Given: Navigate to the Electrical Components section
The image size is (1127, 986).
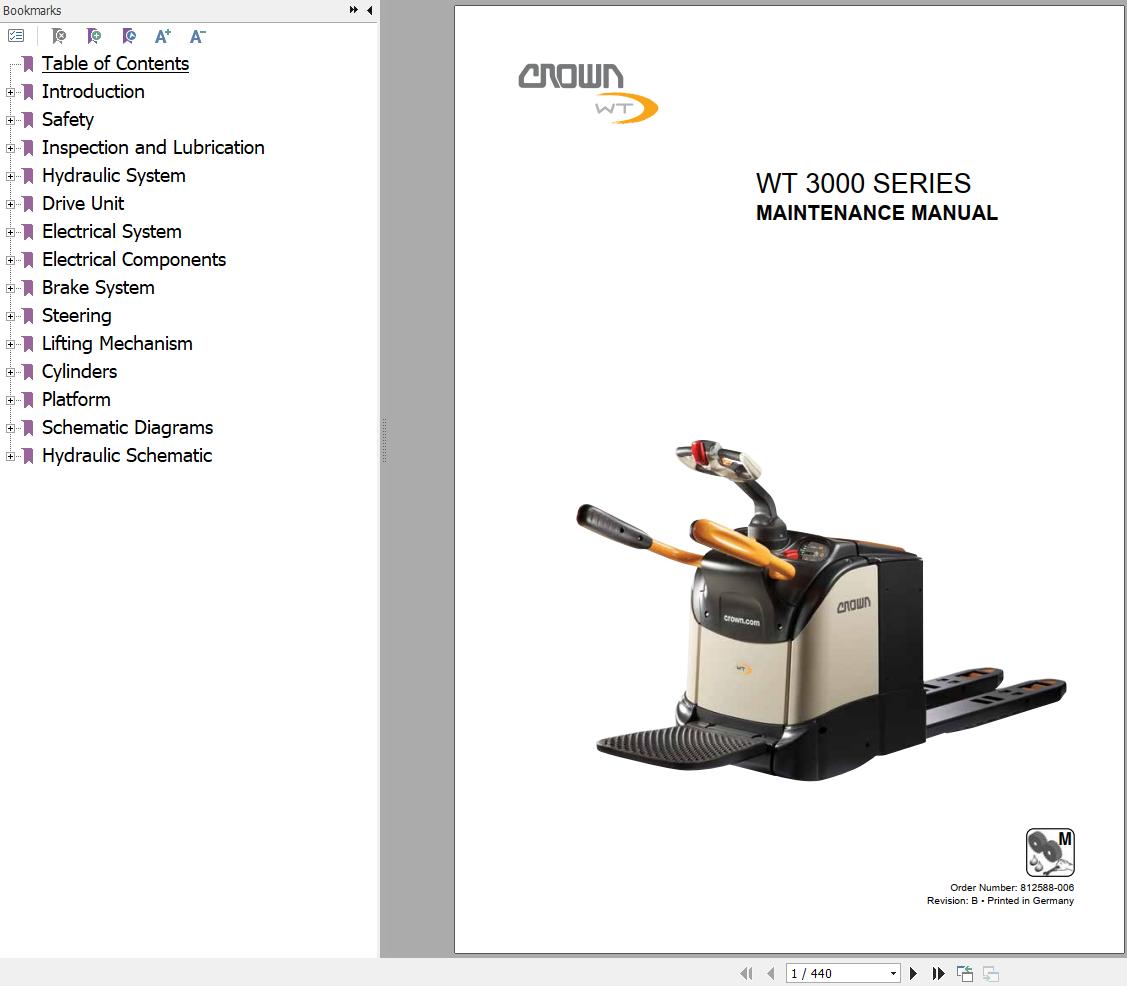Looking at the screenshot, I should [x=133, y=260].
